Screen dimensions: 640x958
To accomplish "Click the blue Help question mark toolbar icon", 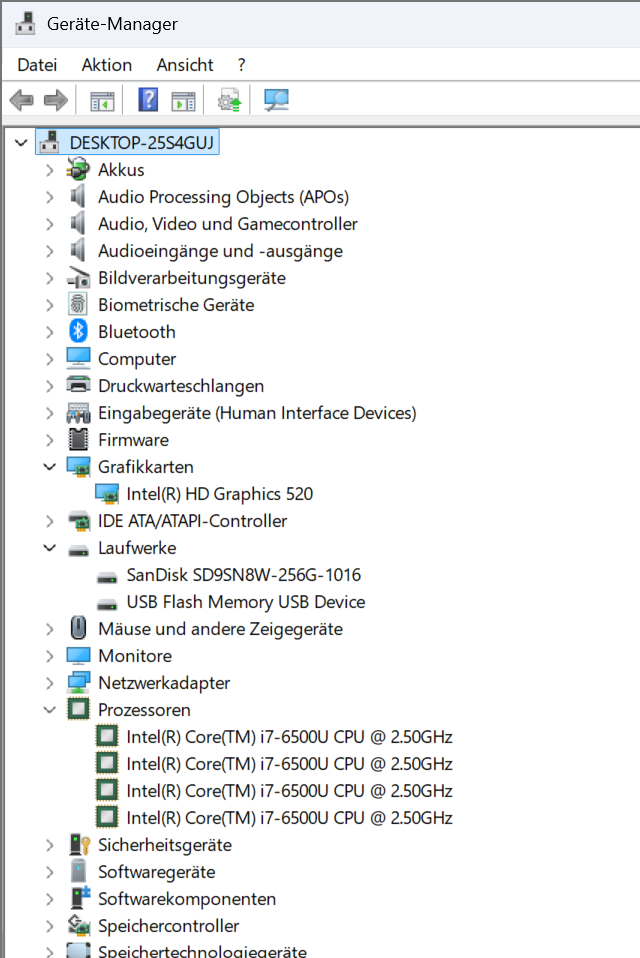I will coord(148,100).
